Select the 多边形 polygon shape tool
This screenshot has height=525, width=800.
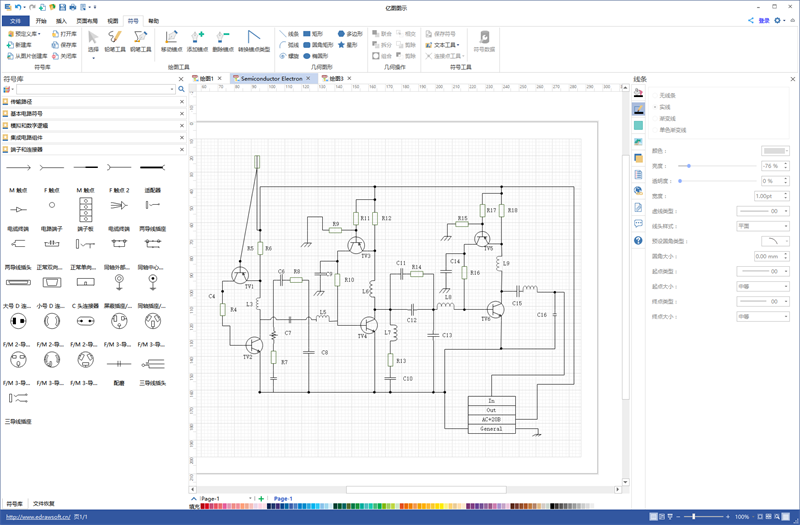(x=350, y=34)
